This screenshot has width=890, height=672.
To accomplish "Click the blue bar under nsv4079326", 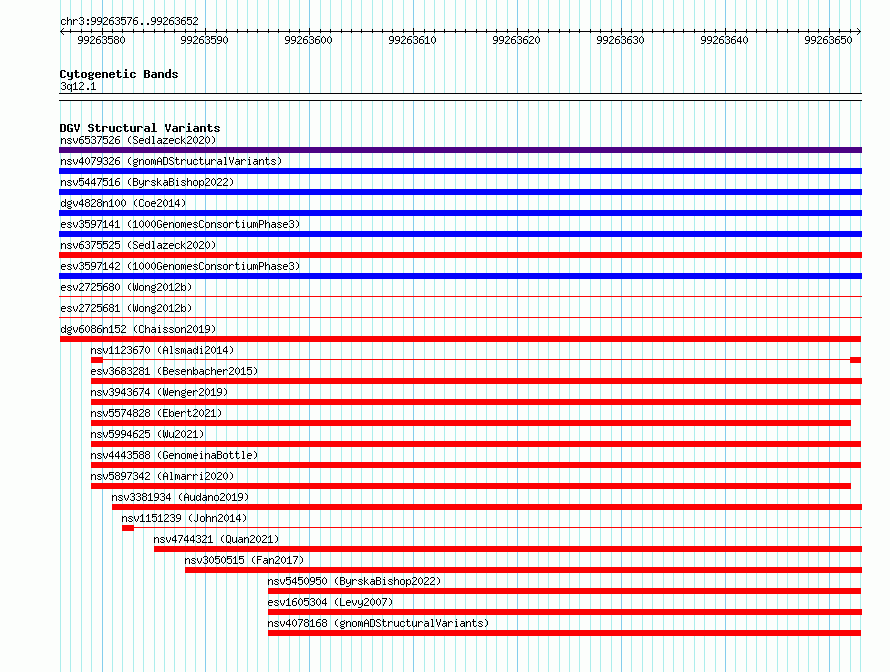I will coord(460,171).
